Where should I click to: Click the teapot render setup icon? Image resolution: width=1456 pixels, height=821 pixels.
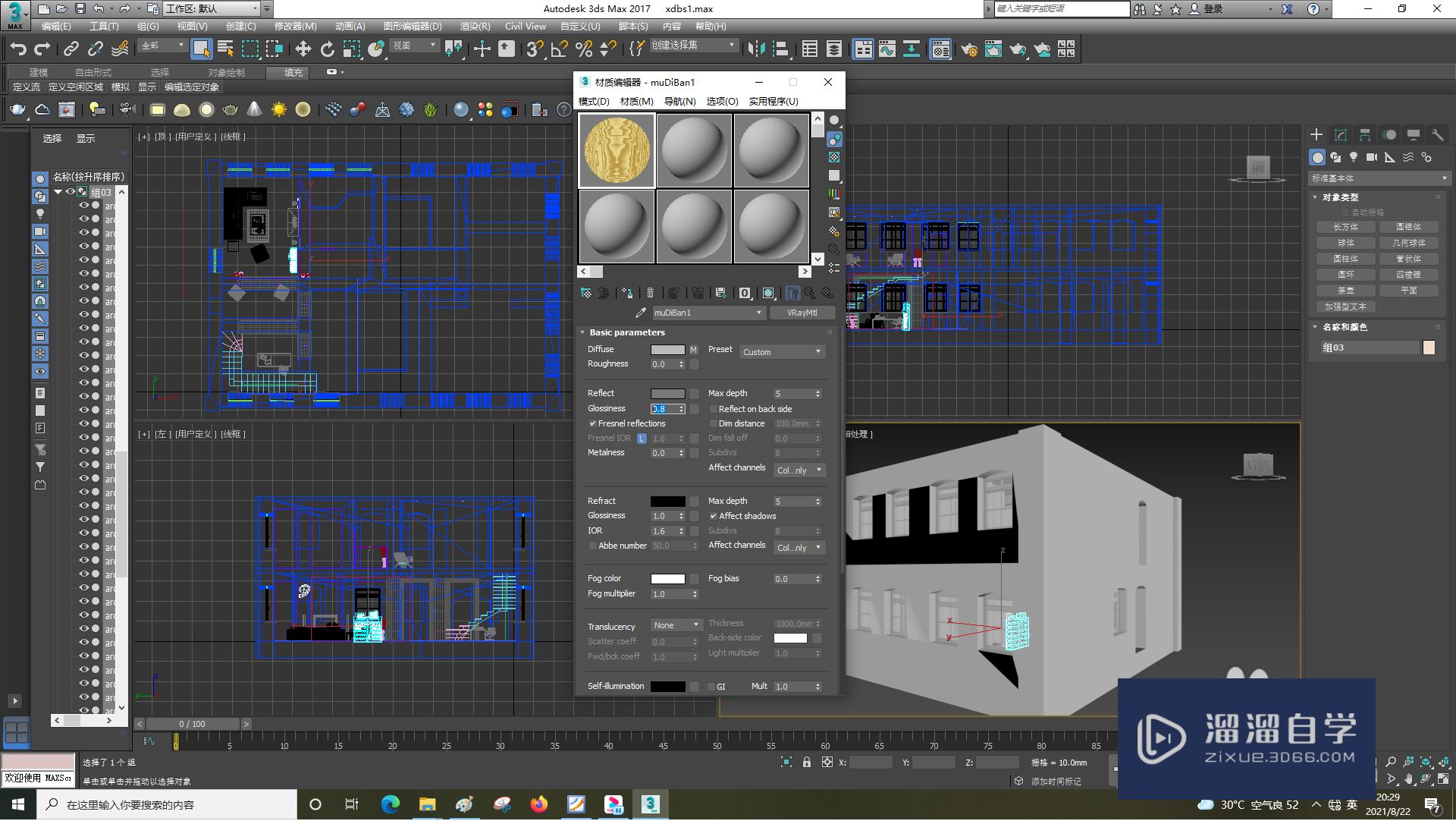[x=968, y=49]
